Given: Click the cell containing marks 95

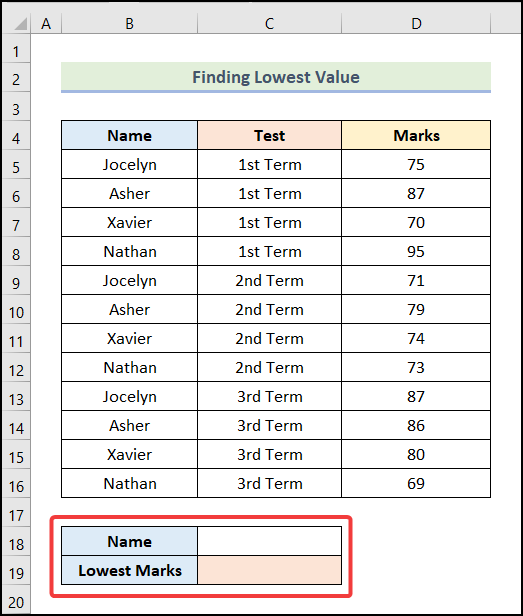Looking at the screenshot, I should click(x=416, y=251).
